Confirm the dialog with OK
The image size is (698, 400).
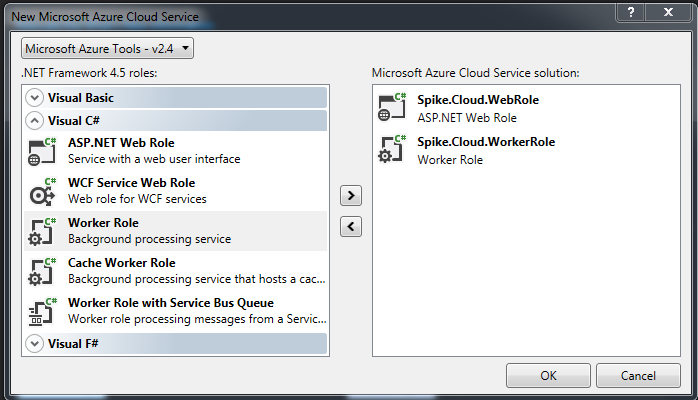coord(548,376)
